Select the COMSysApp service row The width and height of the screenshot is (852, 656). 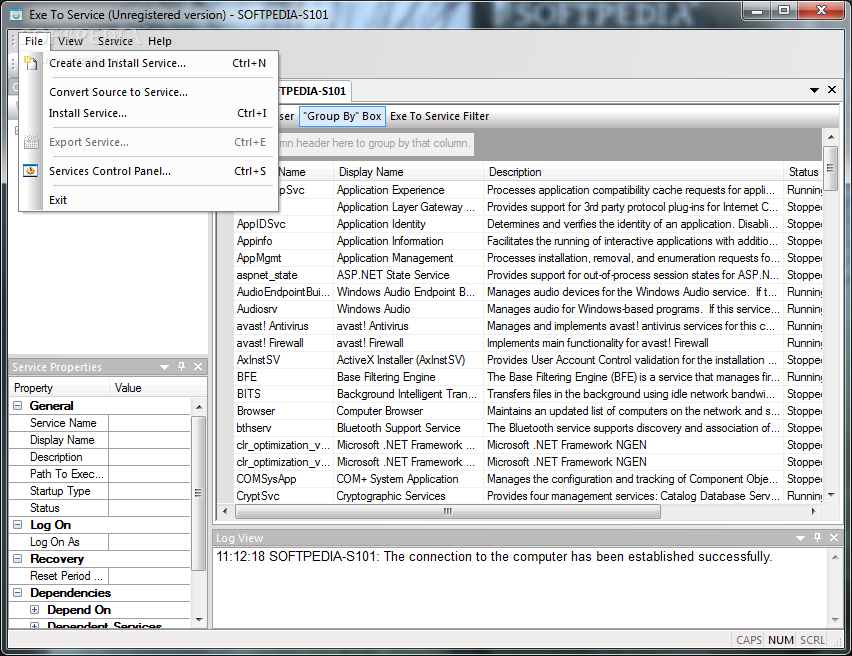(x=528, y=479)
